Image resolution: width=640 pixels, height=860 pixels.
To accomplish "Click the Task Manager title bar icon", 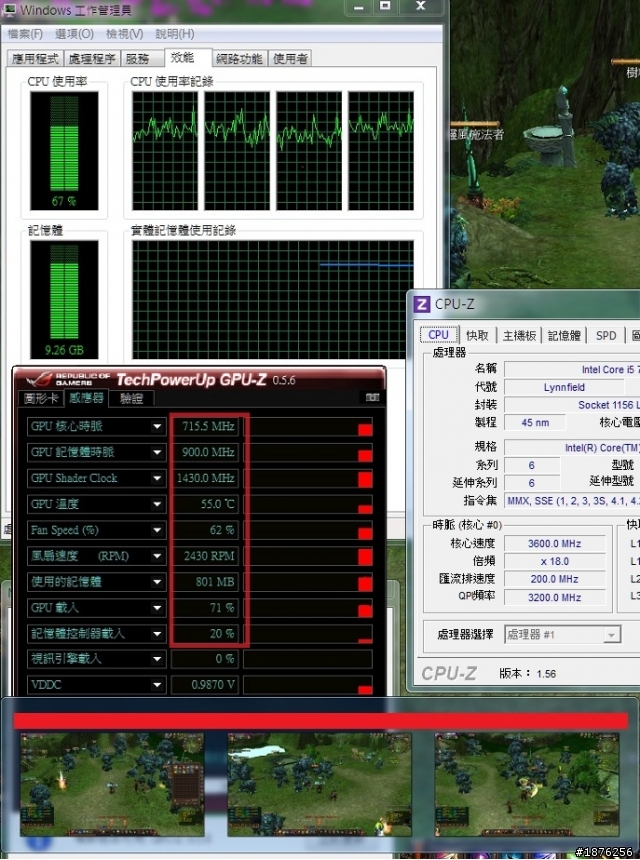I will click(x=9, y=9).
